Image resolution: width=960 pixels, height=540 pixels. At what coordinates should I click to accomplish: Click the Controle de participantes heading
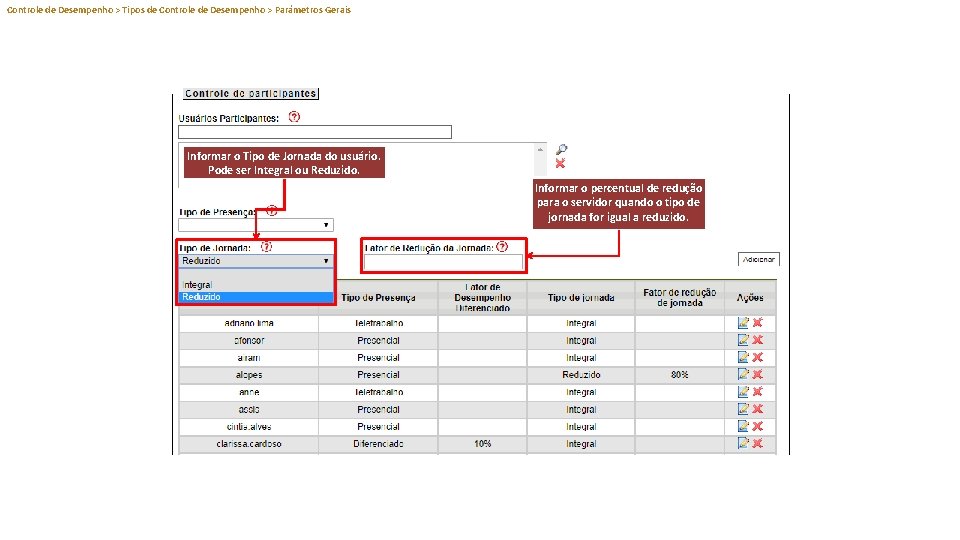point(250,94)
